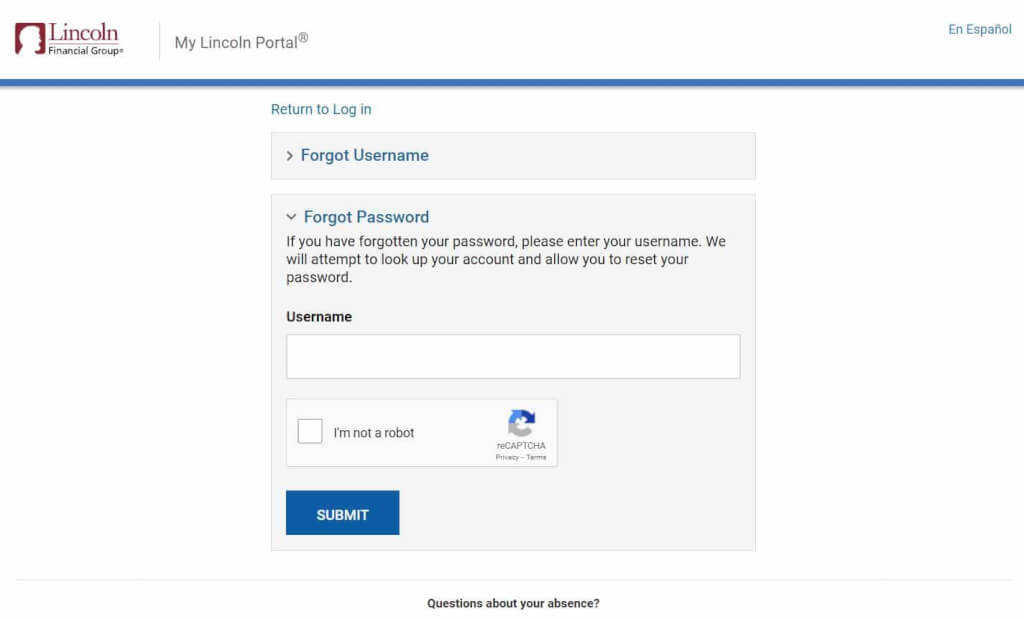Viewport: 1024px width, 619px height.
Task: Open the Forgot Username section heading
Action: coord(364,156)
